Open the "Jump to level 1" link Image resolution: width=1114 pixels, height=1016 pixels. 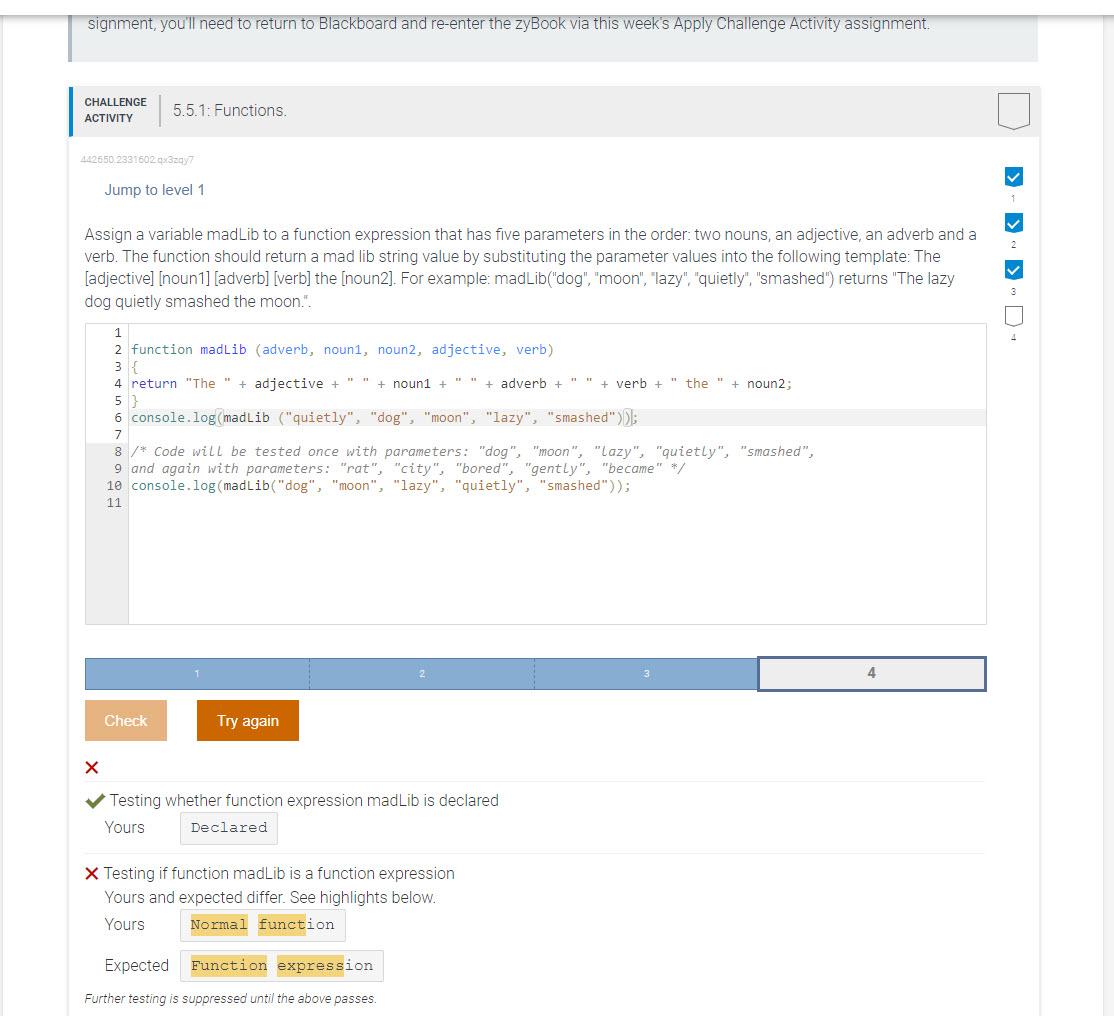(x=154, y=189)
